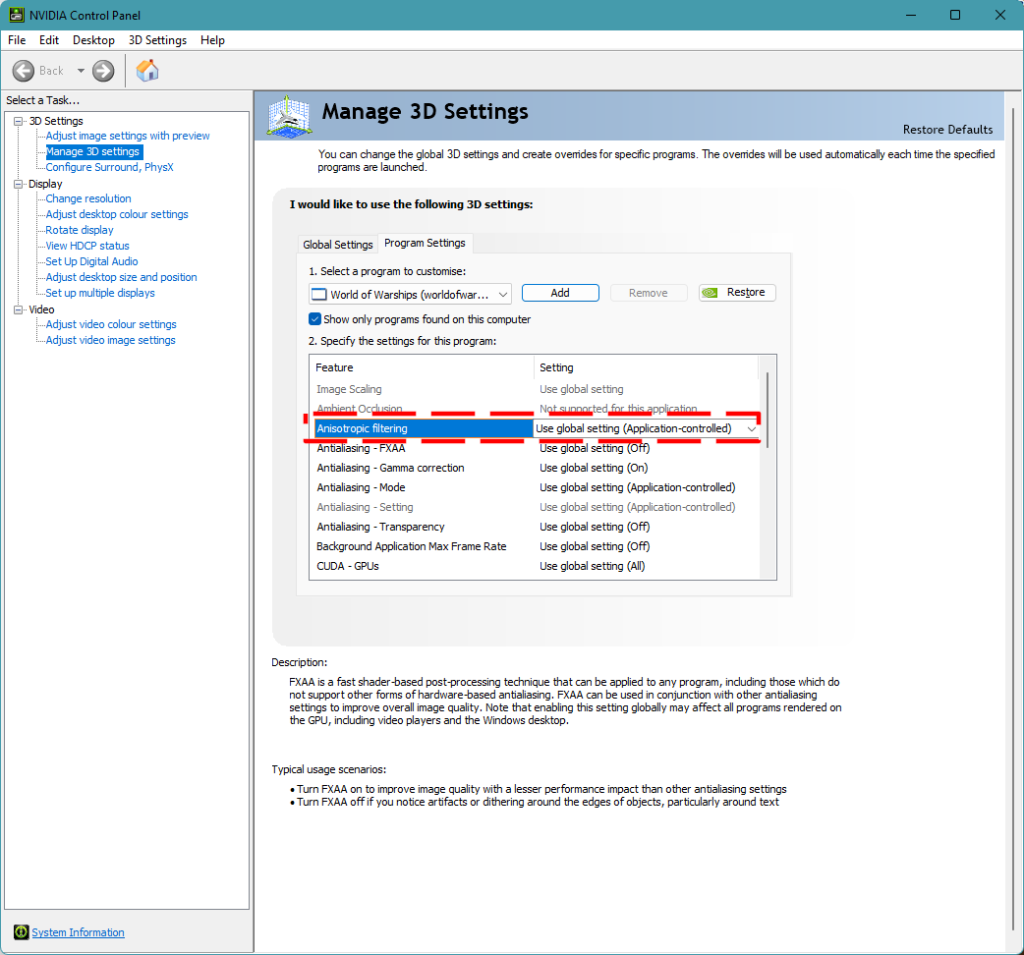This screenshot has height=955, width=1024.
Task: Click Restore Defaults link
Action: (948, 129)
